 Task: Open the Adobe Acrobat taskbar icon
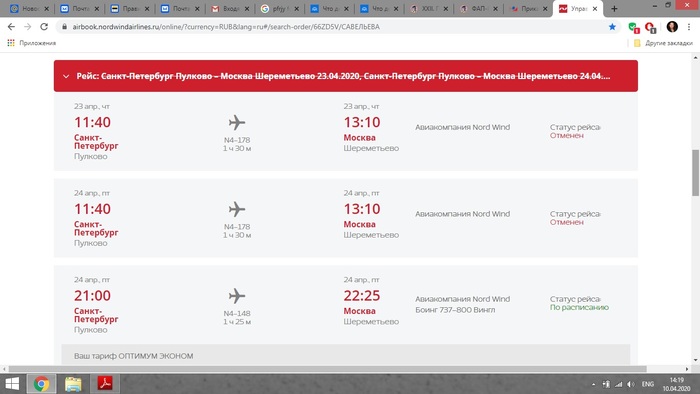pos(105,384)
